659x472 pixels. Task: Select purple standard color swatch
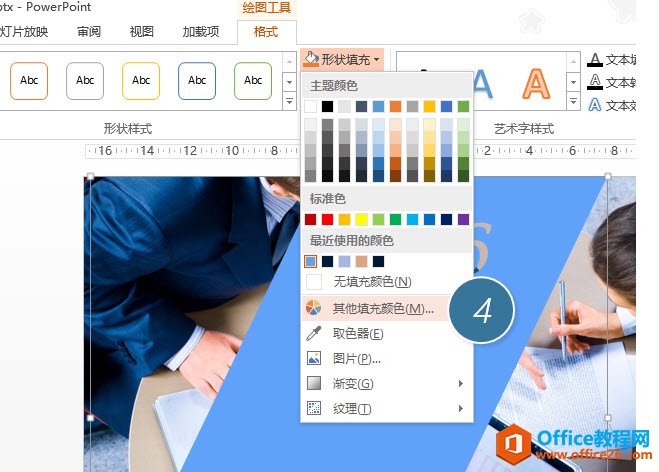tap(463, 219)
